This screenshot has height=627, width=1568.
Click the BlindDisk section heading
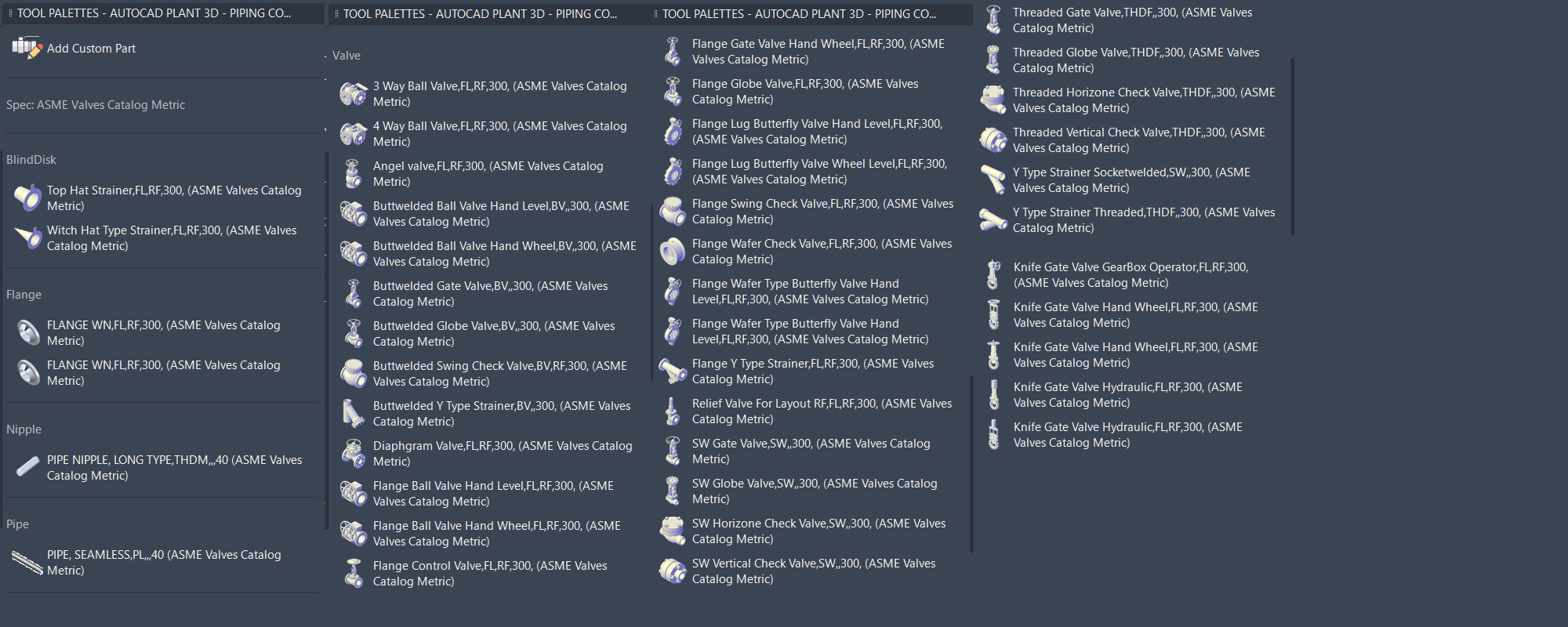[31, 160]
